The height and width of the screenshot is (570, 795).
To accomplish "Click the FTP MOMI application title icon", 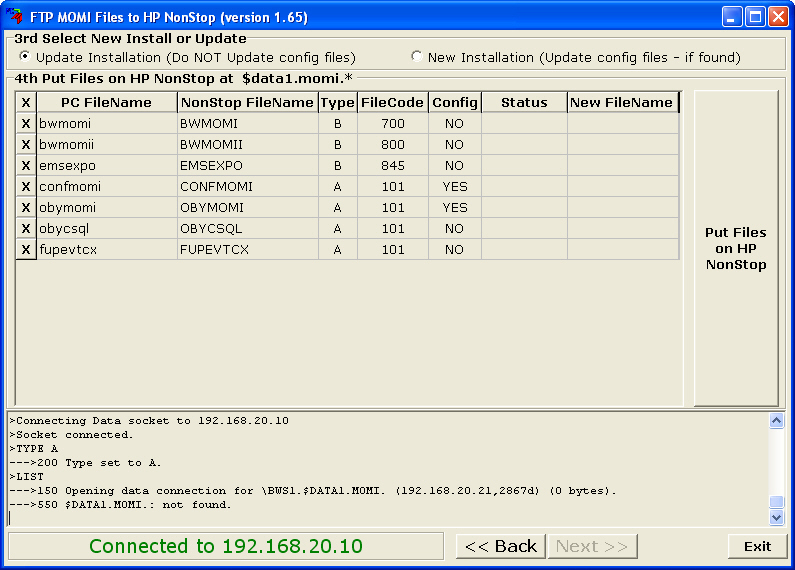I will [x=15, y=16].
